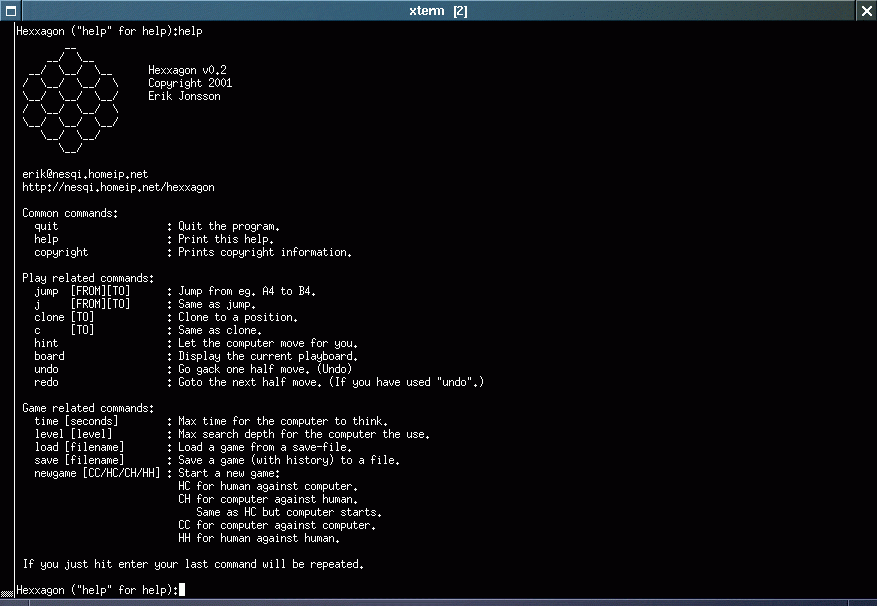Click the "If you just hit enter" line
The image size is (877, 606).
194,564
